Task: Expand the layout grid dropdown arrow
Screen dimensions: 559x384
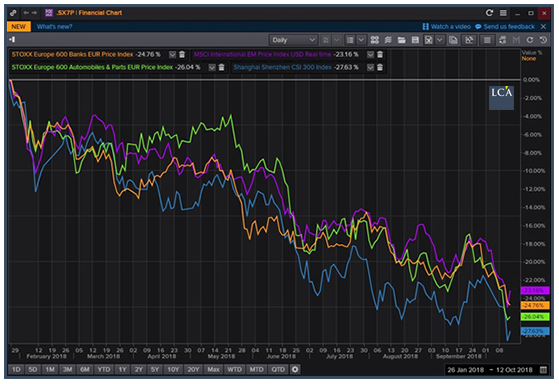Action: pyautogui.click(x=361, y=40)
